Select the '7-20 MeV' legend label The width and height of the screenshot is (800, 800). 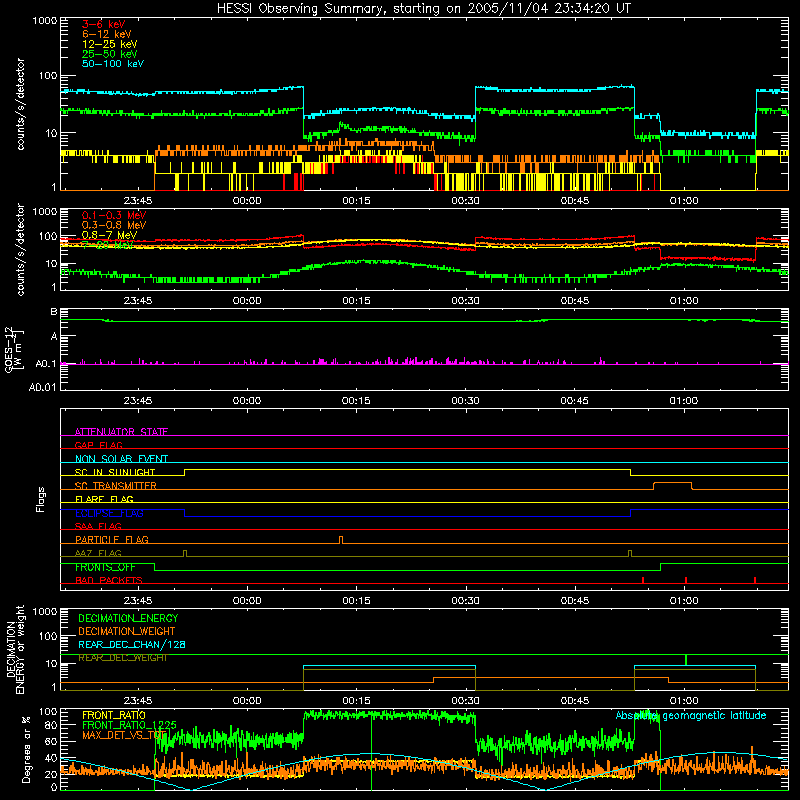click(107, 245)
